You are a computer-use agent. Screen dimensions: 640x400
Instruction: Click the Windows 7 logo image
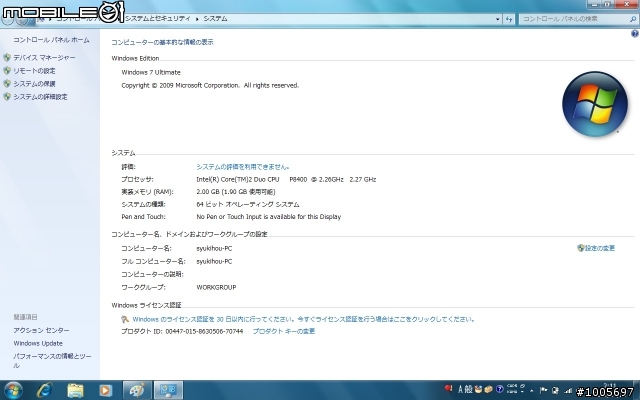coord(595,104)
